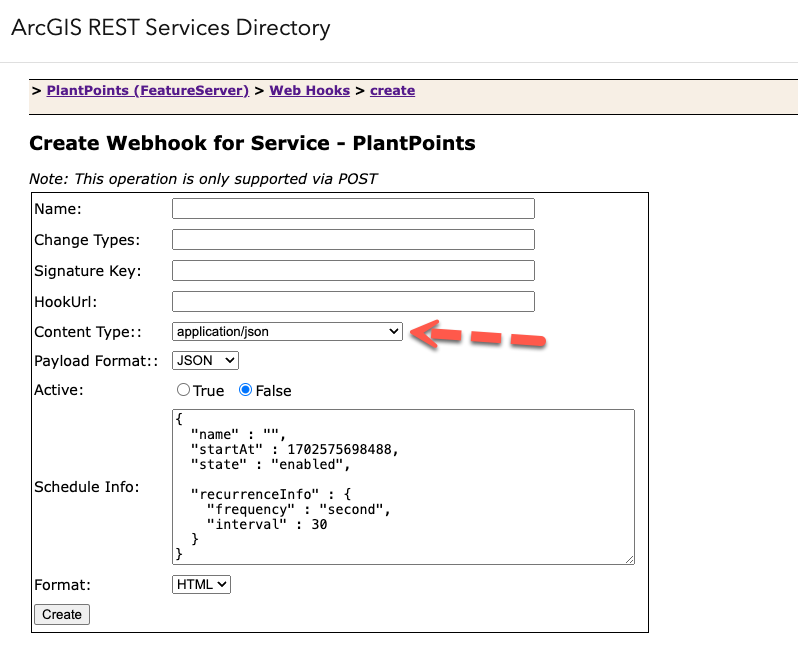798x665 pixels.
Task: Click the Create Webhook for Service heading
Action: click(x=252, y=143)
